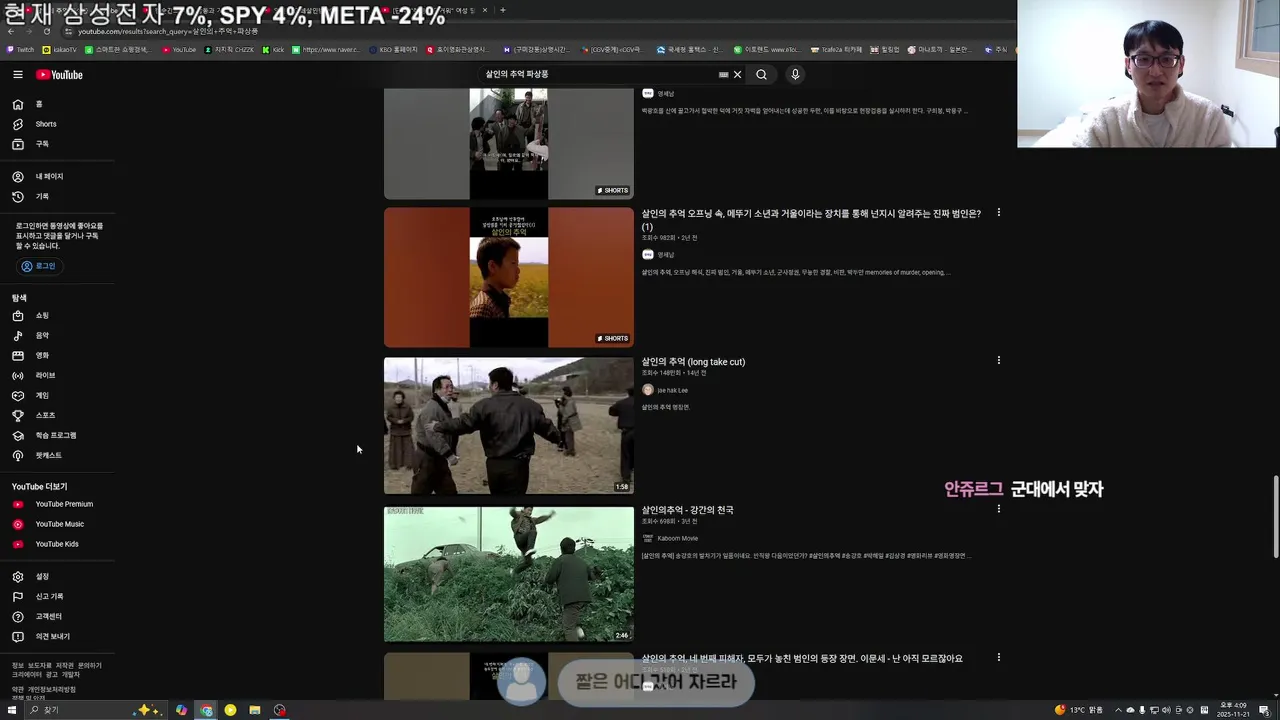Open title 살인의 추억, 네 번째 피해자

pos(802,659)
